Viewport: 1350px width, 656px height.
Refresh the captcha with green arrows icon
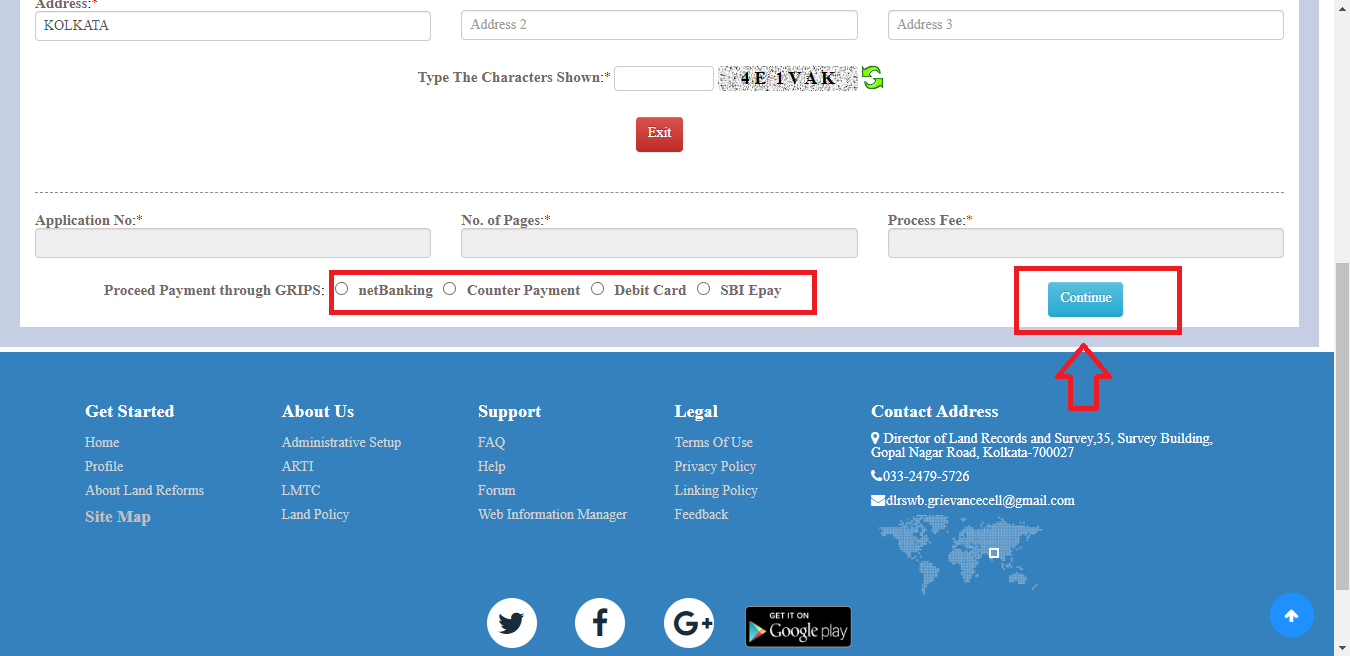[873, 78]
